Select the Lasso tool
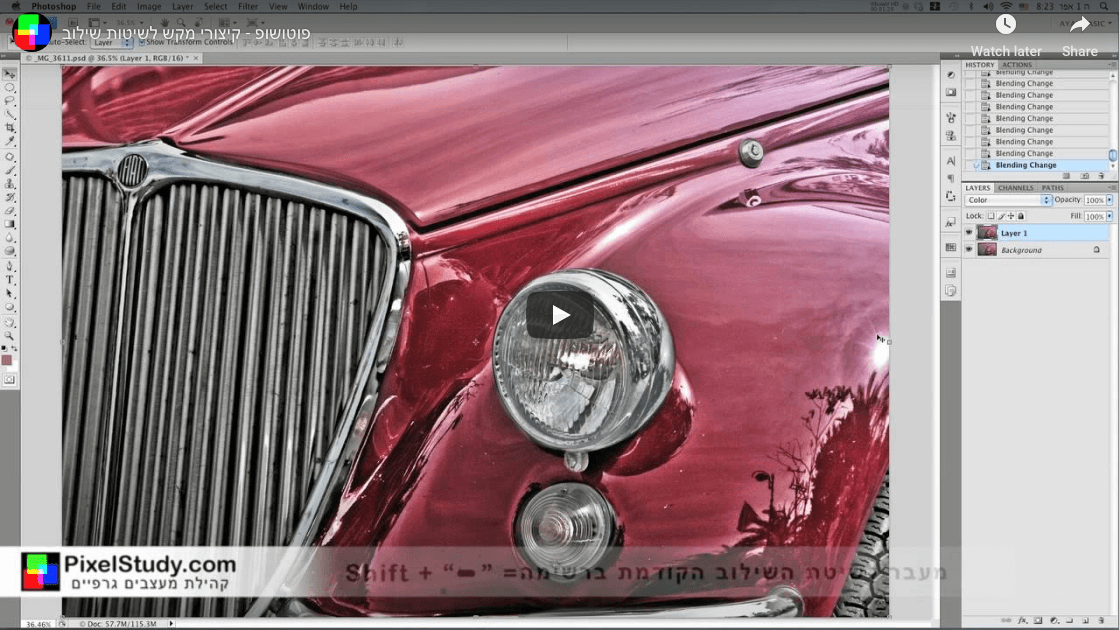Image resolution: width=1119 pixels, height=630 pixels. pyautogui.click(x=10, y=101)
